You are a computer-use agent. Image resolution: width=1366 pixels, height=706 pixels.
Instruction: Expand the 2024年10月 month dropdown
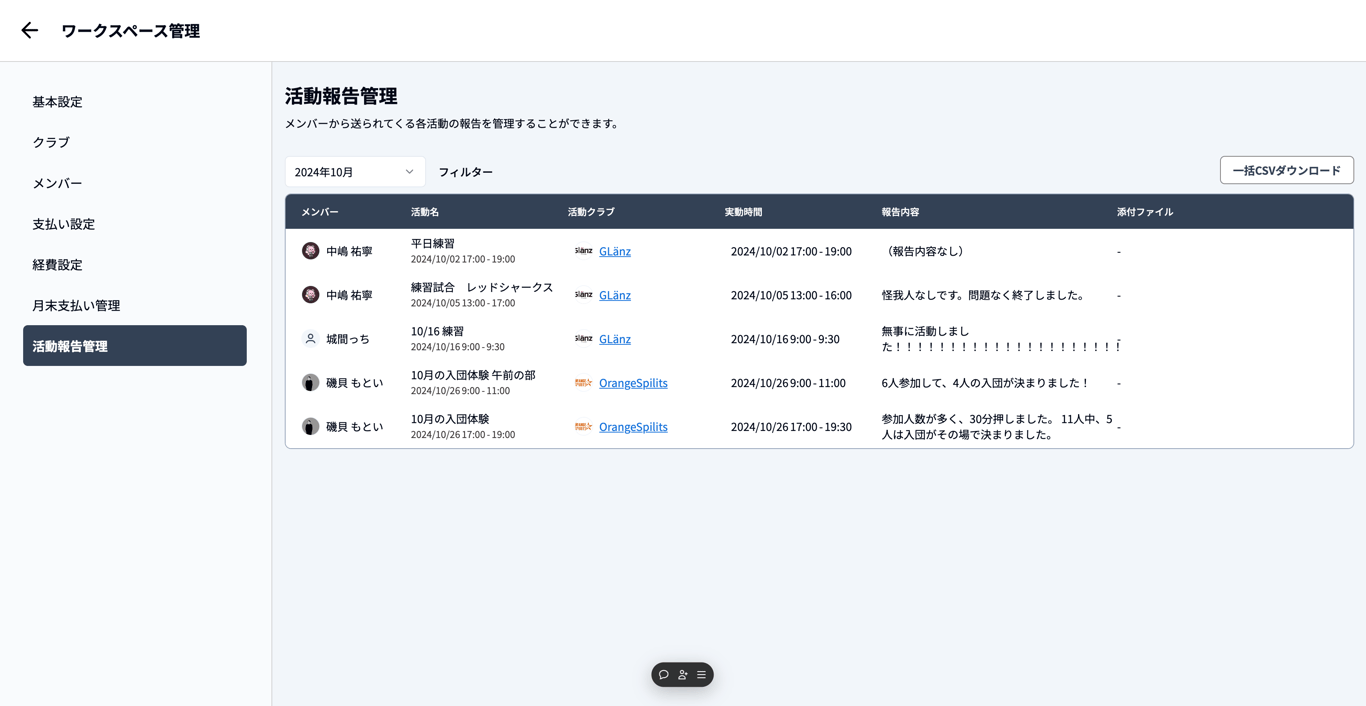(x=355, y=172)
